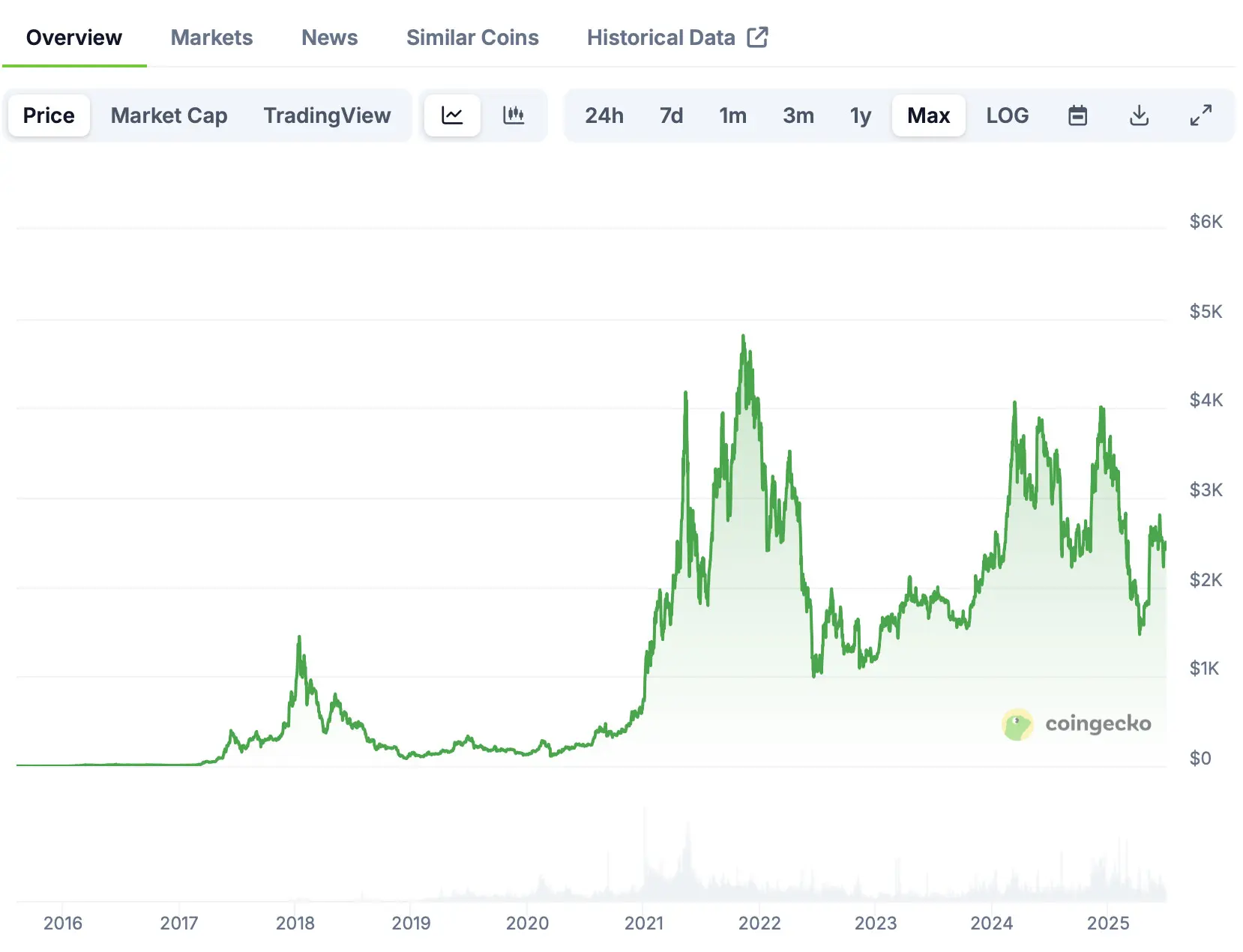Open the News tab
1243x952 pixels.
click(x=329, y=37)
